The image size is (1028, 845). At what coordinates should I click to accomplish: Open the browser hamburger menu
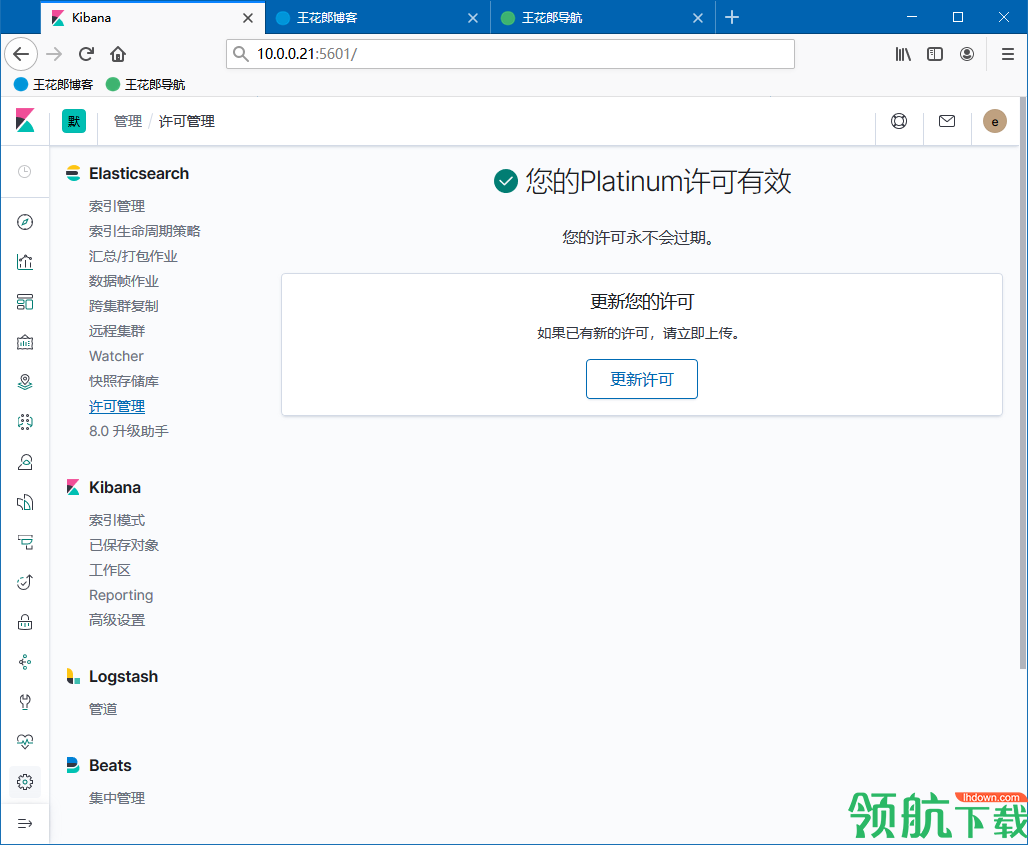coord(1008,54)
